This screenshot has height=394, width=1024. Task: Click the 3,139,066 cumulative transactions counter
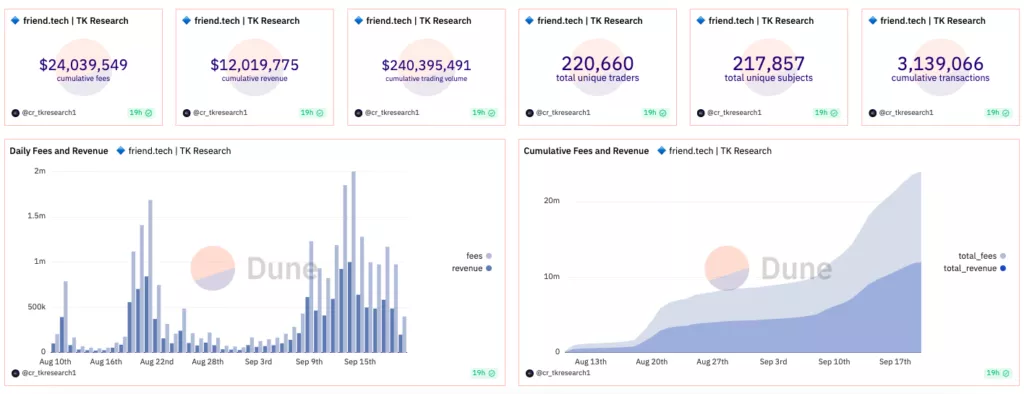tap(940, 63)
